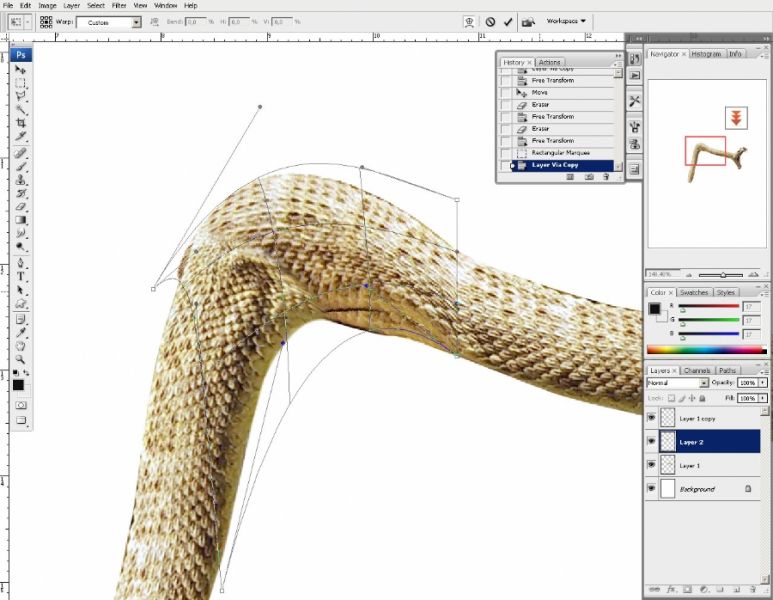Cancel the warp transform
This screenshot has height=600, width=773.
pos(490,22)
